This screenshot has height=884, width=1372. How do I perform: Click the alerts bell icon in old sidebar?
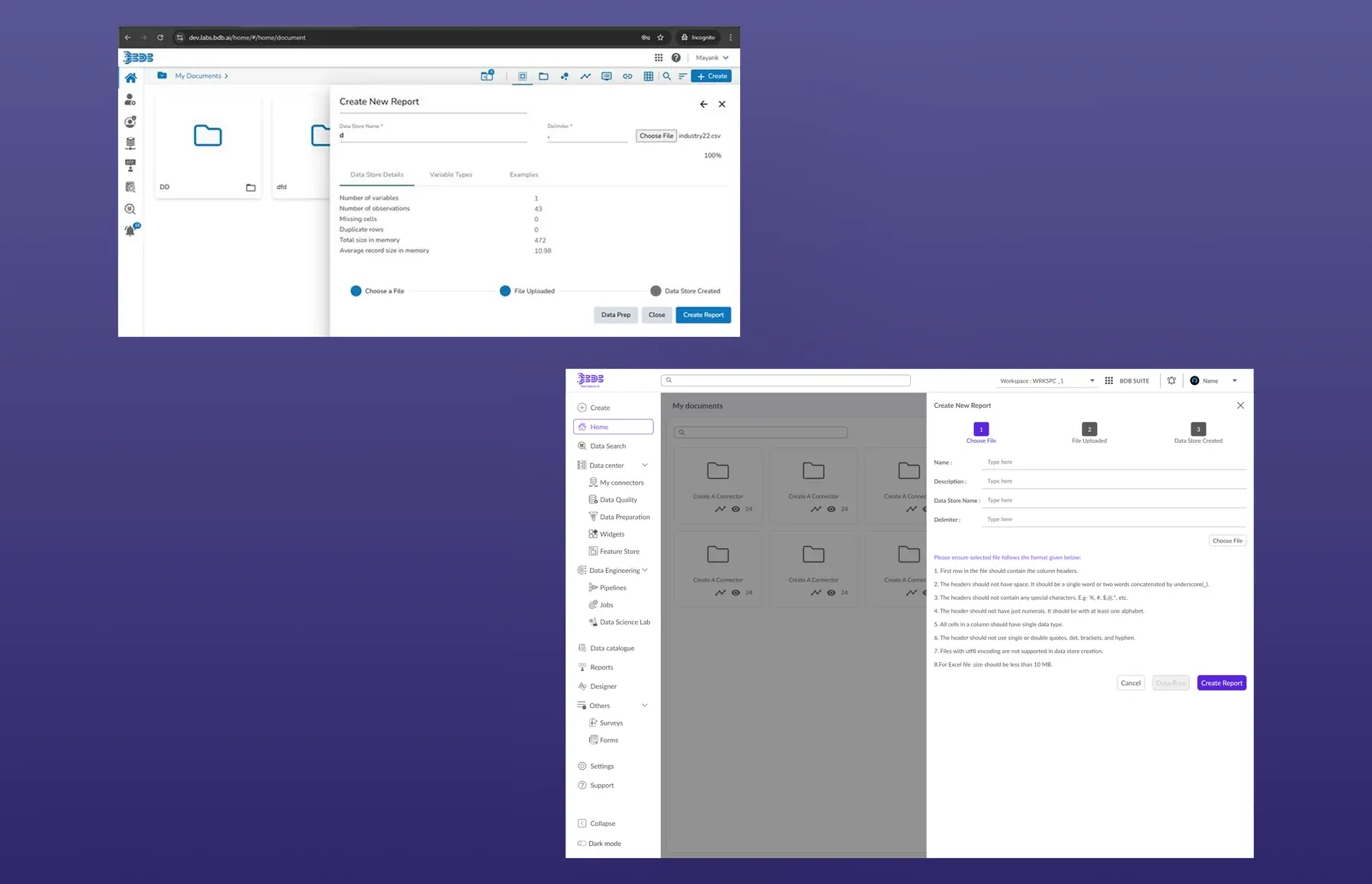click(x=131, y=230)
